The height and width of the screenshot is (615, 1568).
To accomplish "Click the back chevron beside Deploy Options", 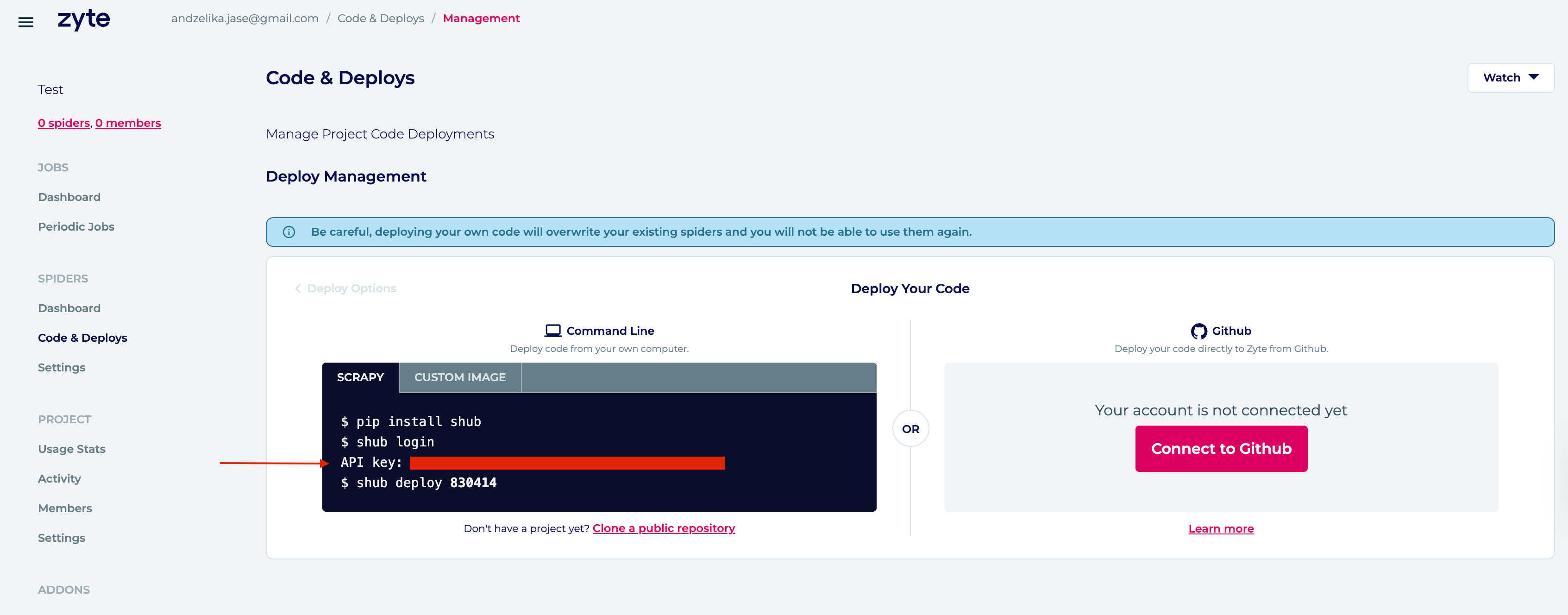I will pos(298,289).
